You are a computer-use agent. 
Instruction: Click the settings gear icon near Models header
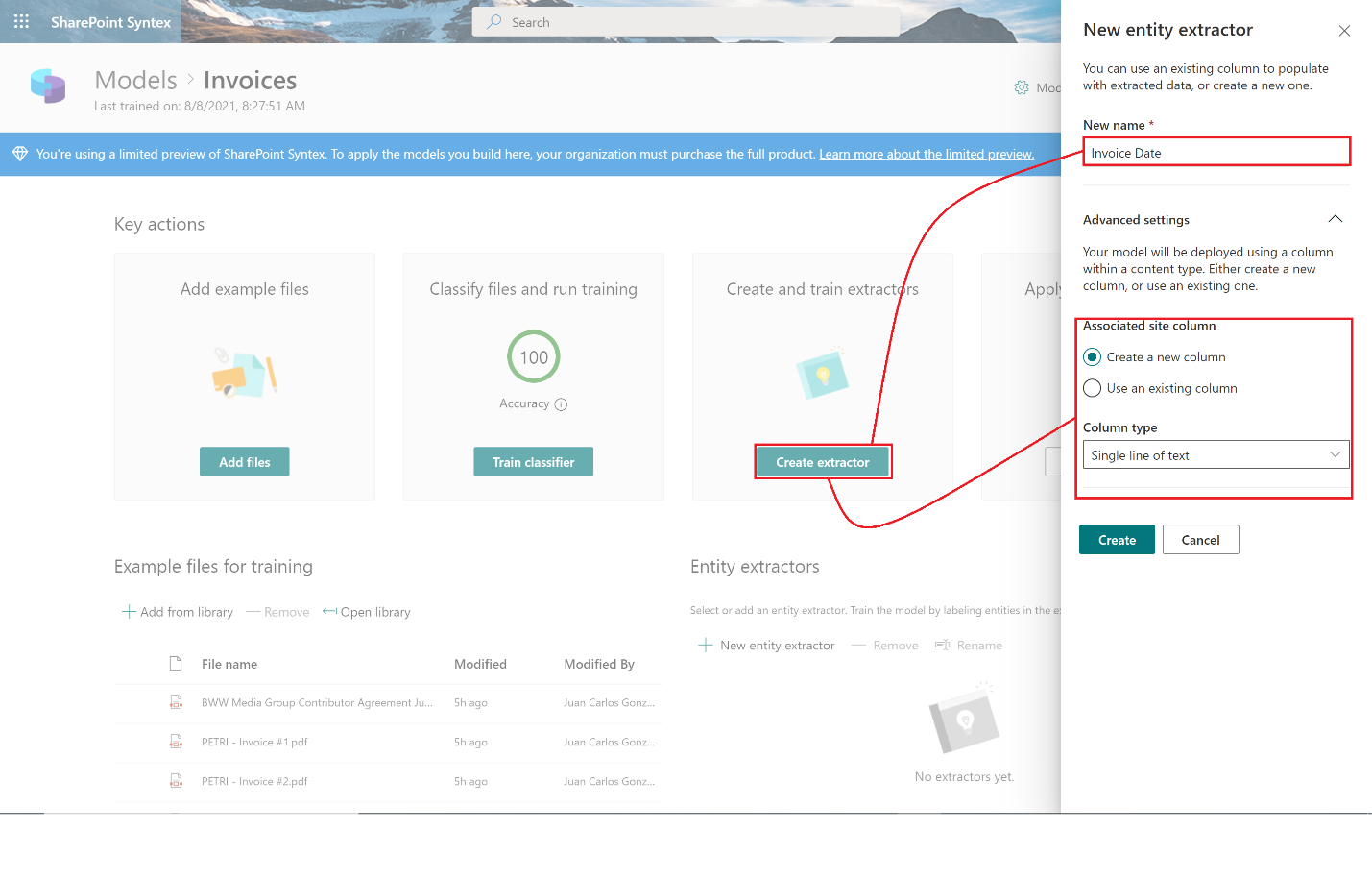[x=1022, y=87]
